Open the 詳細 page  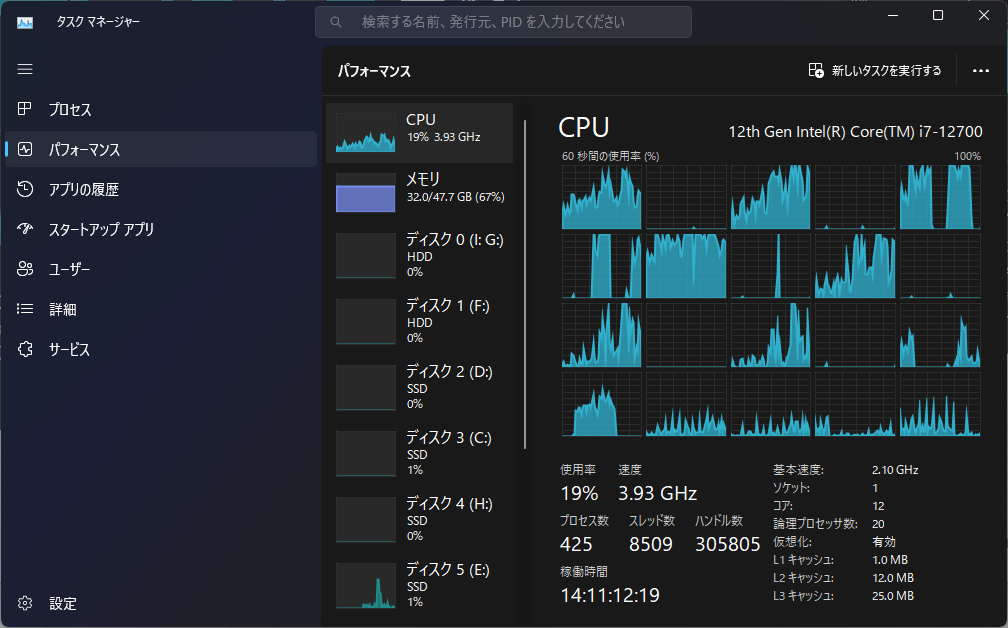click(161, 309)
